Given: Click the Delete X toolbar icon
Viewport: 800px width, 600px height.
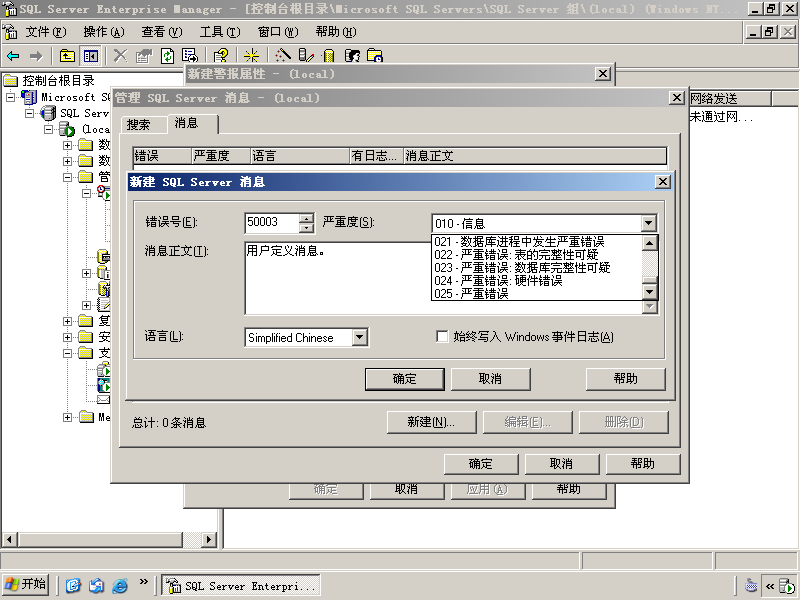Looking at the screenshot, I should pyautogui.click(x=120, y=56).
